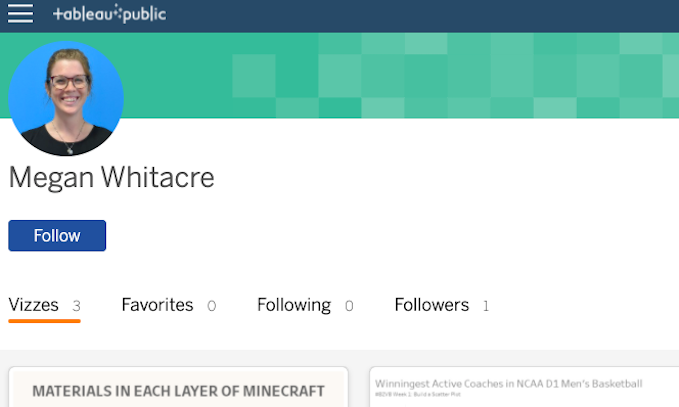Switch to the Favorites tab
Image resolution: width=679 pixels, height=407 pixels.
pos(157,305)
